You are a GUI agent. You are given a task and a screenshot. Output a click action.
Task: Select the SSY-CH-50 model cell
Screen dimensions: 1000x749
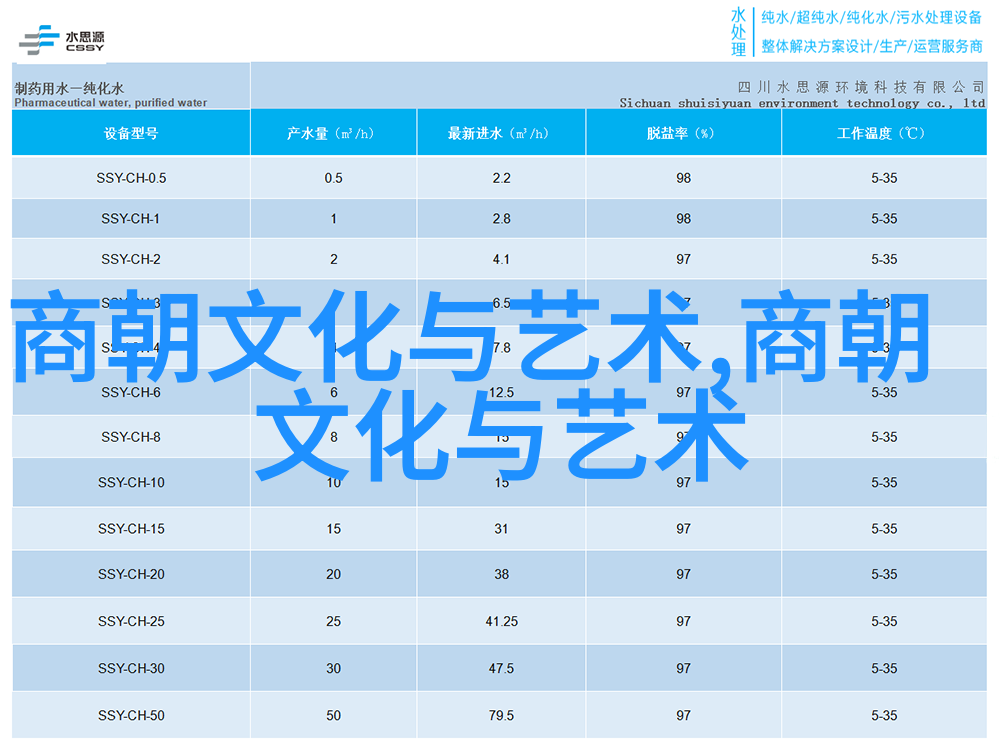131,716
